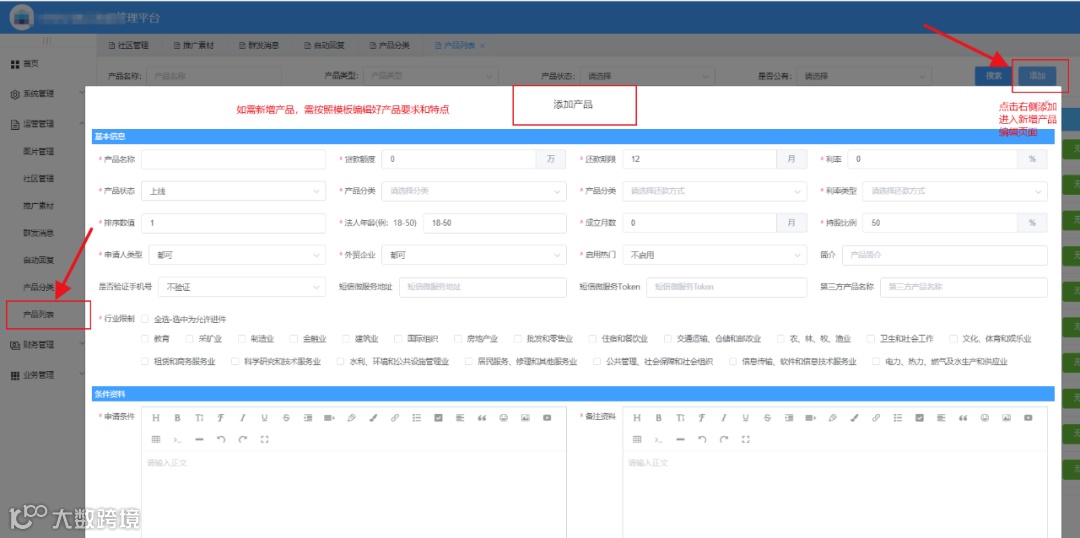
Task: Check the 租赁和商务服务业 checkbox
Action: click(x=145, y=361)
